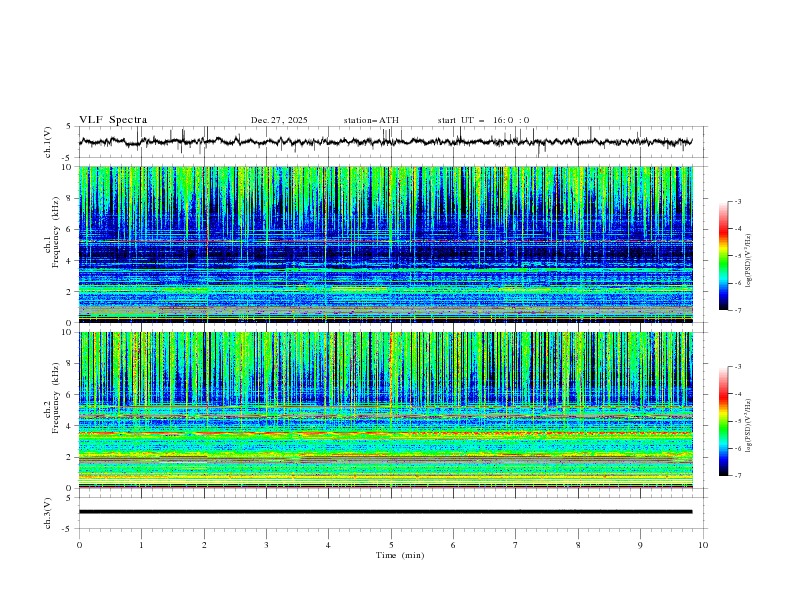Click the ch.1 spectrogram color bar
The width and height of the screenshot is (792, 612).
point(723,256)
